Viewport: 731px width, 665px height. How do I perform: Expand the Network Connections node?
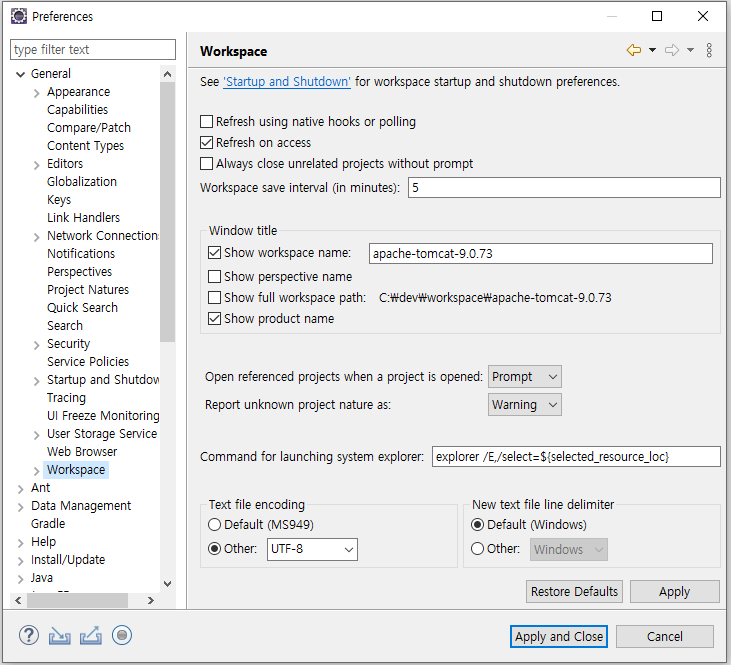coord(36,237)
